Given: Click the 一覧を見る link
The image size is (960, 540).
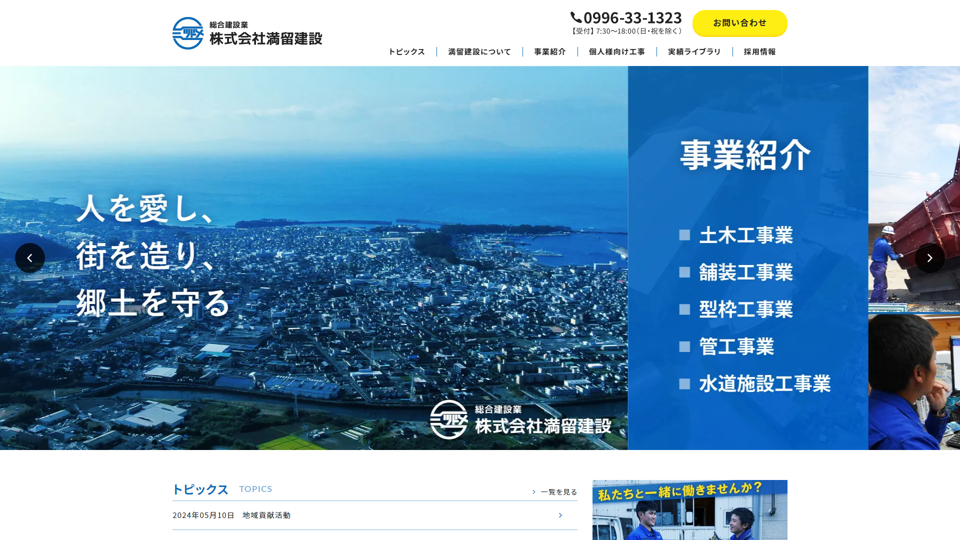Looking at the screenshot, I should click(559, 492).
